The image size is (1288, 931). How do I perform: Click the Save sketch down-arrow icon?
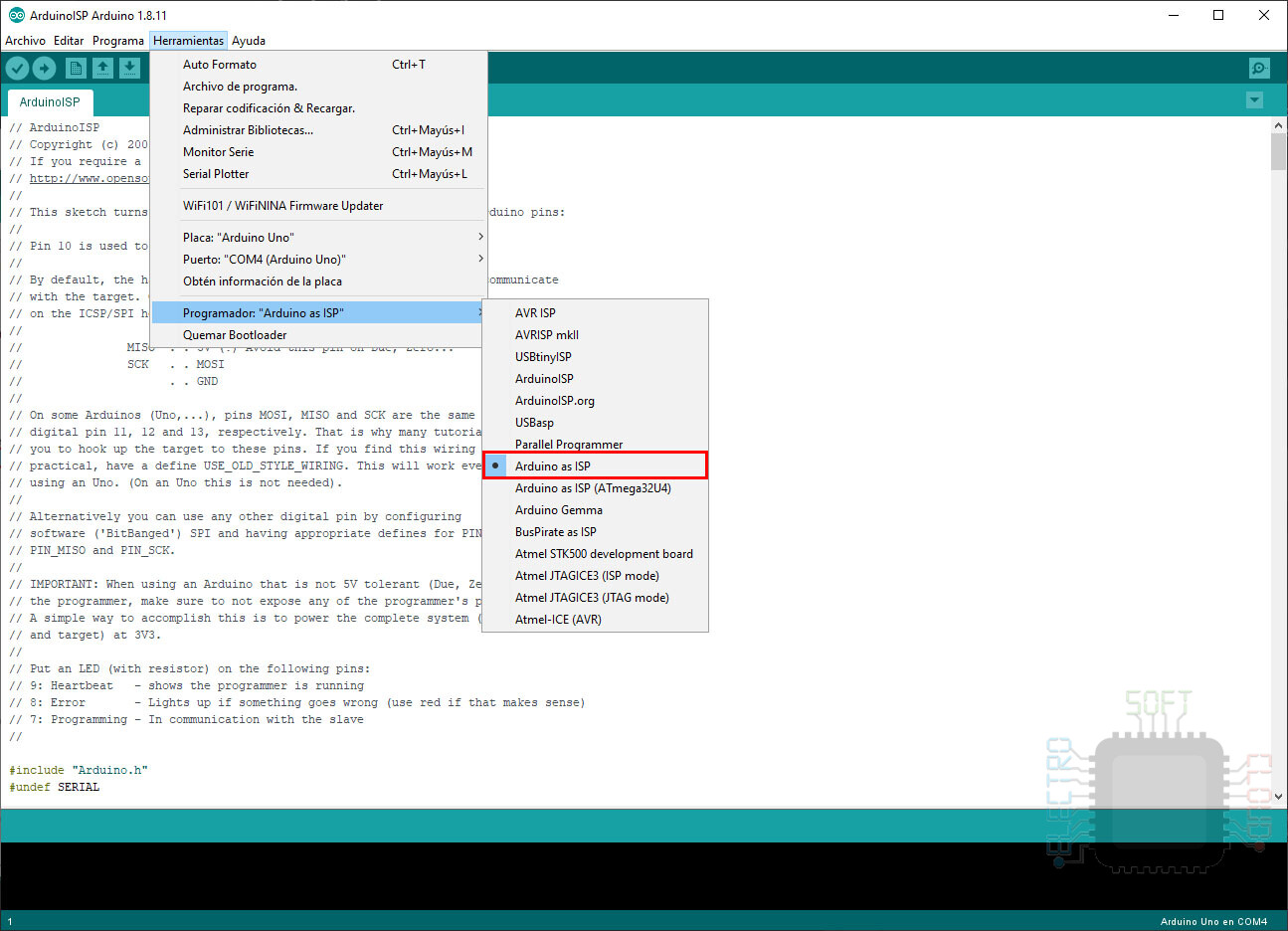[x=129, y=68]
